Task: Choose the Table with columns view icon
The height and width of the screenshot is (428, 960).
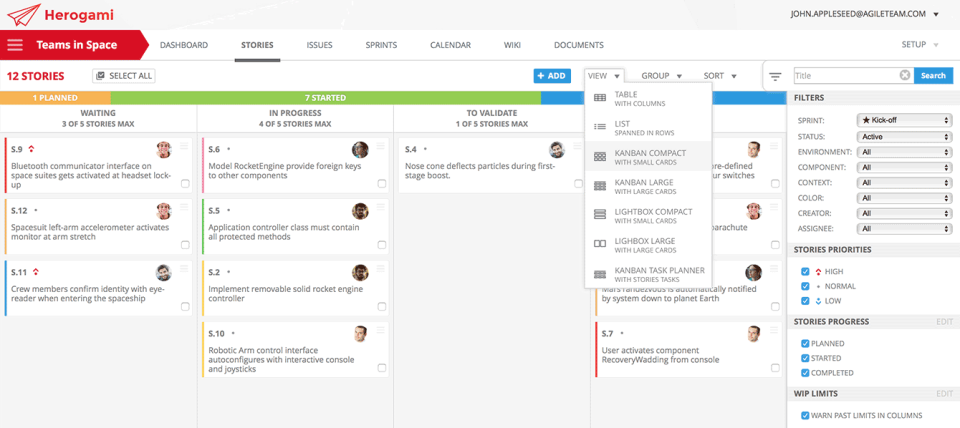Action: coord(600,98)
